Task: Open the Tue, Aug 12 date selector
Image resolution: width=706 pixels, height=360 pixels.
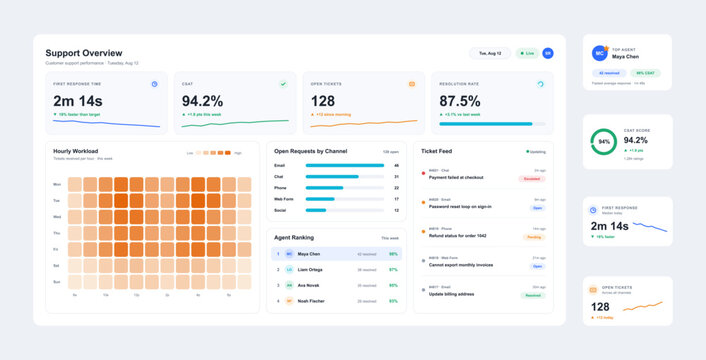Action: coord(490,53)
